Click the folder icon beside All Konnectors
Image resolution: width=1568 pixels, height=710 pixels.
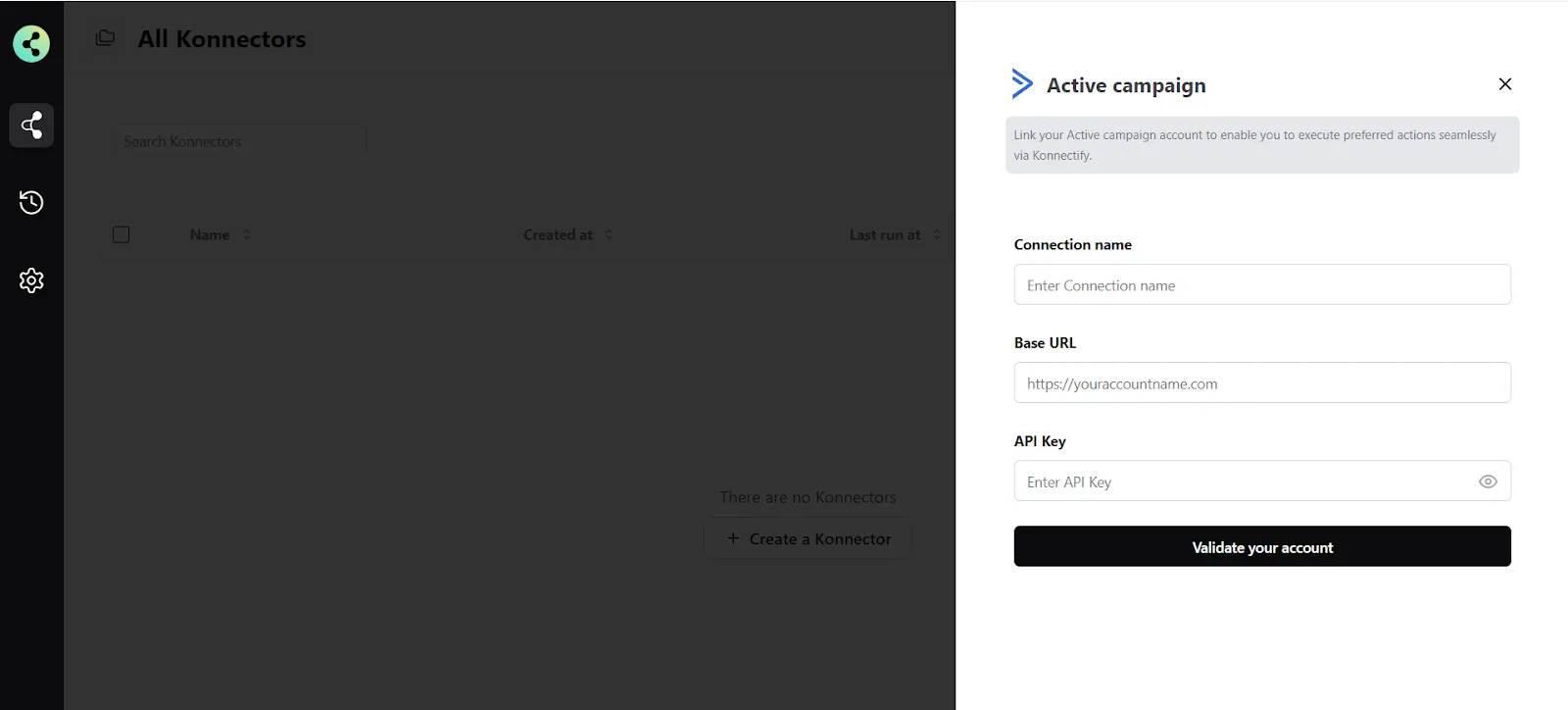pos(105,38)
